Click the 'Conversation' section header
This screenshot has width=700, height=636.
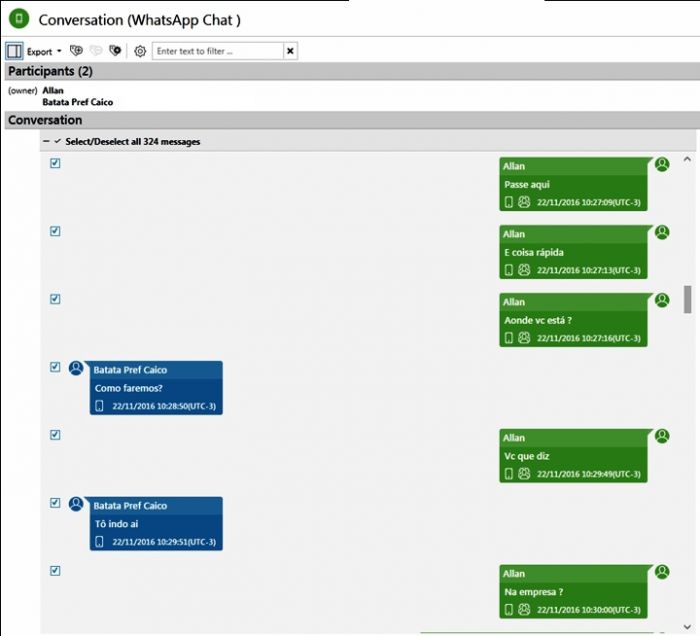(x=352, y=120)
